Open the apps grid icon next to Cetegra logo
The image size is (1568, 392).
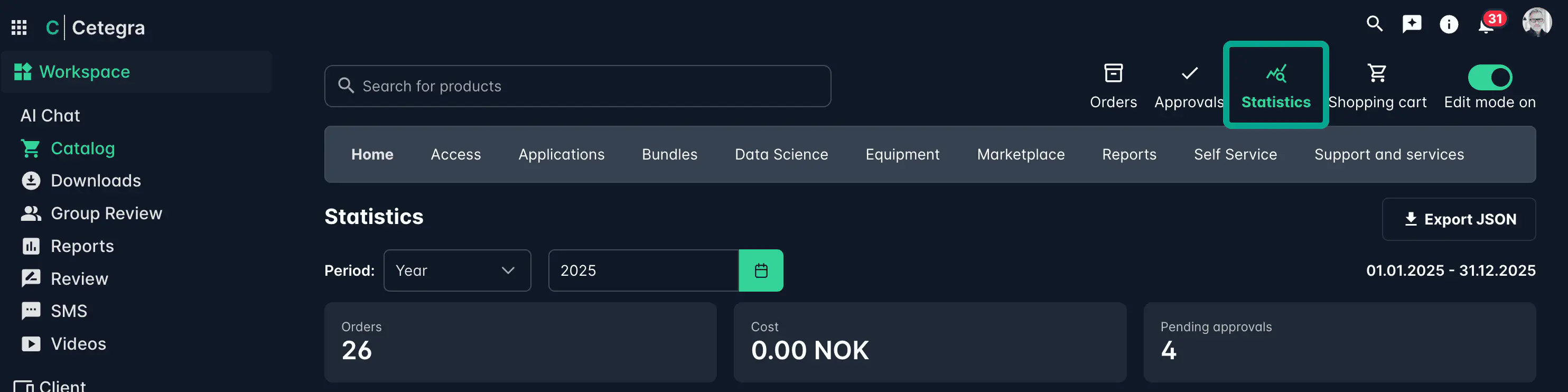coord(19,27)
